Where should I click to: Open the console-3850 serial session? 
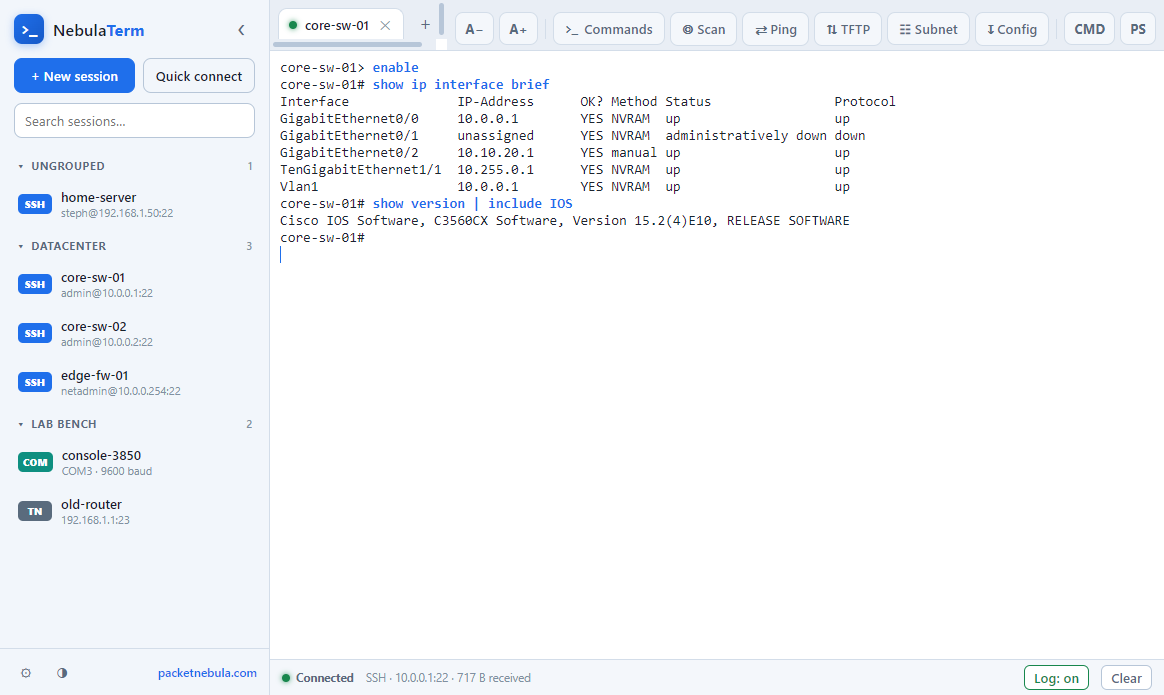point(134,463)
